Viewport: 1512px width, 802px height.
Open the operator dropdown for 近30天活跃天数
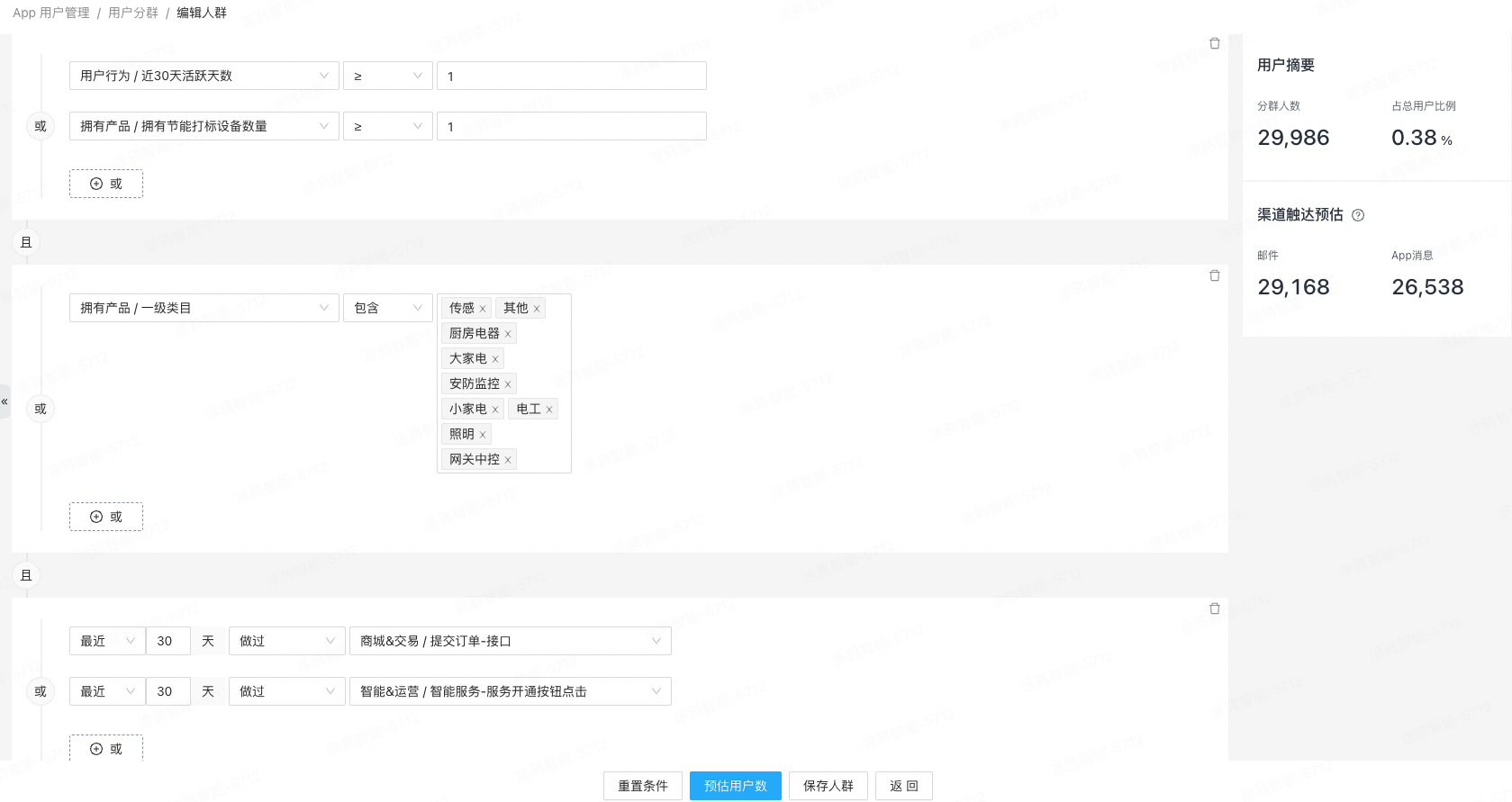coord(388,76)
